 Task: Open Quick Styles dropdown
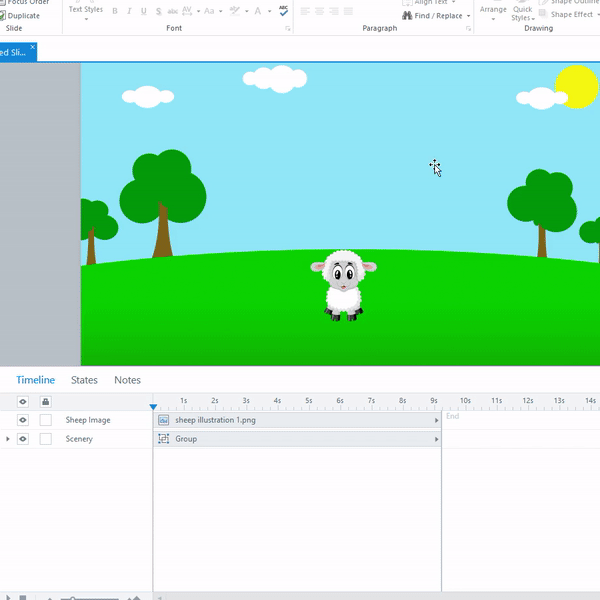click(522, 13)
